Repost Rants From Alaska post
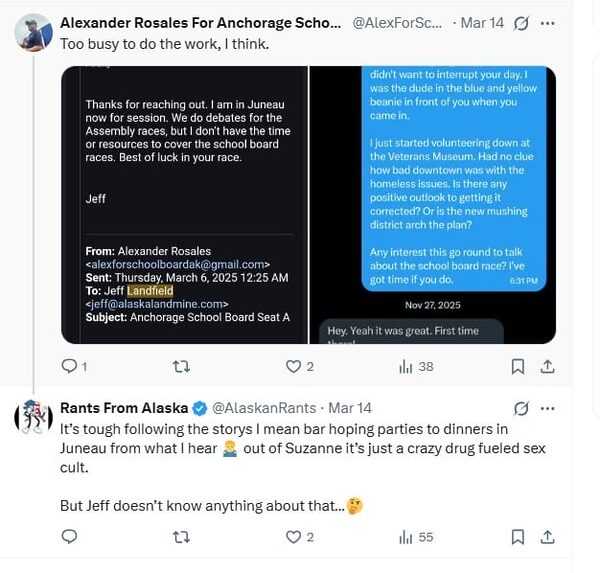Screen dimensions: 600x573 tap(181, 537)
